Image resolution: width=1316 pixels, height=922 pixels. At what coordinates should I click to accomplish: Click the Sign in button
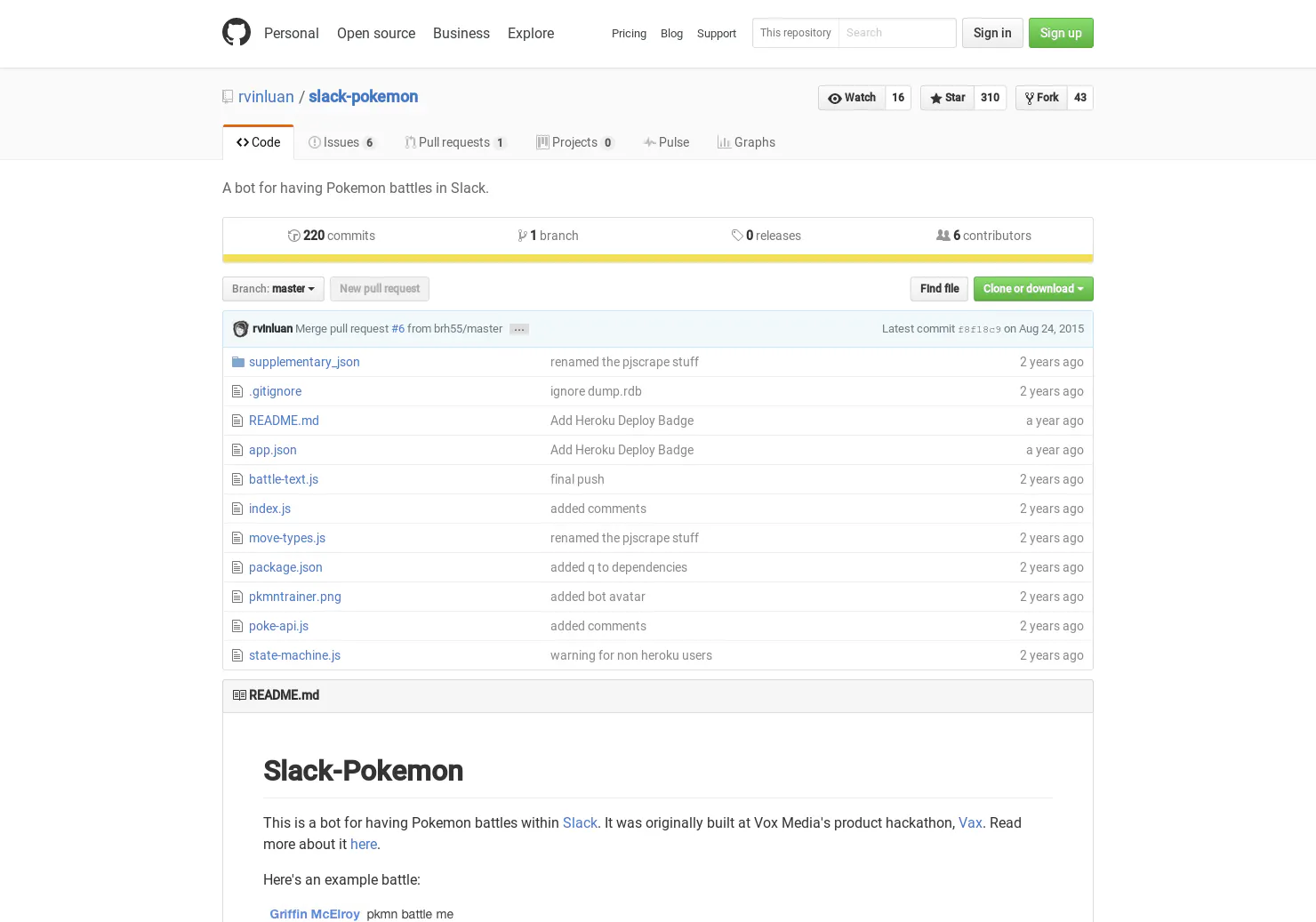click(x=992, y=33)
